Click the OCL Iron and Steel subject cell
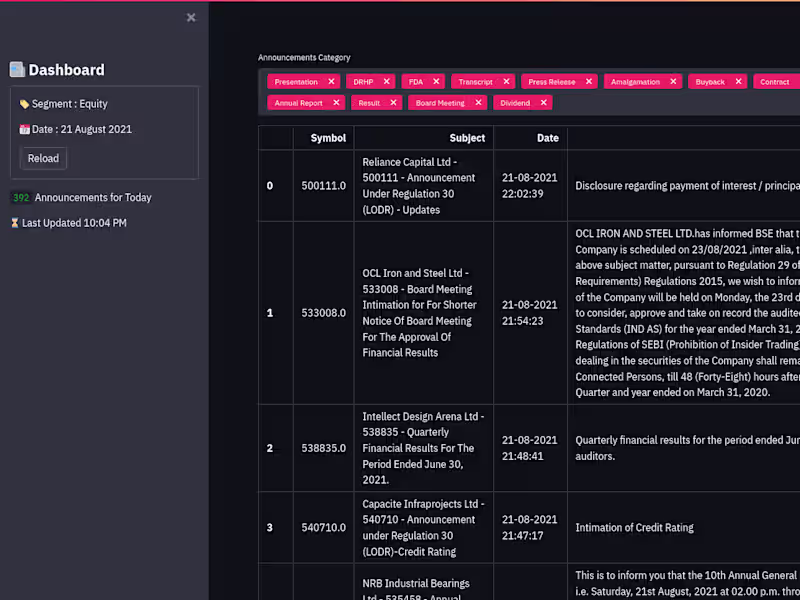Viewport: 800px width, 600px height. 423,313
